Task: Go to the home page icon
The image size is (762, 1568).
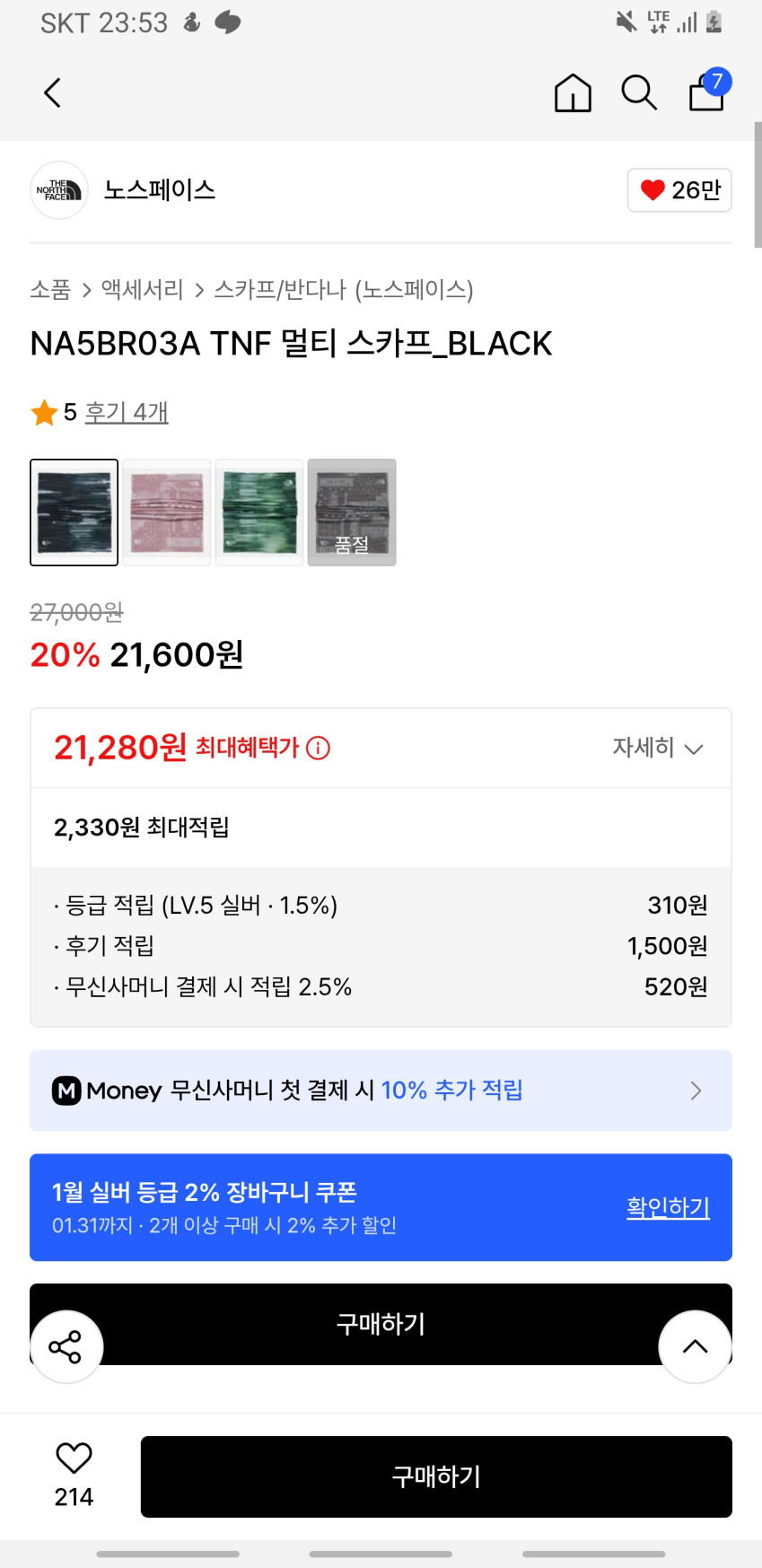Action: [x=573, y=92]
